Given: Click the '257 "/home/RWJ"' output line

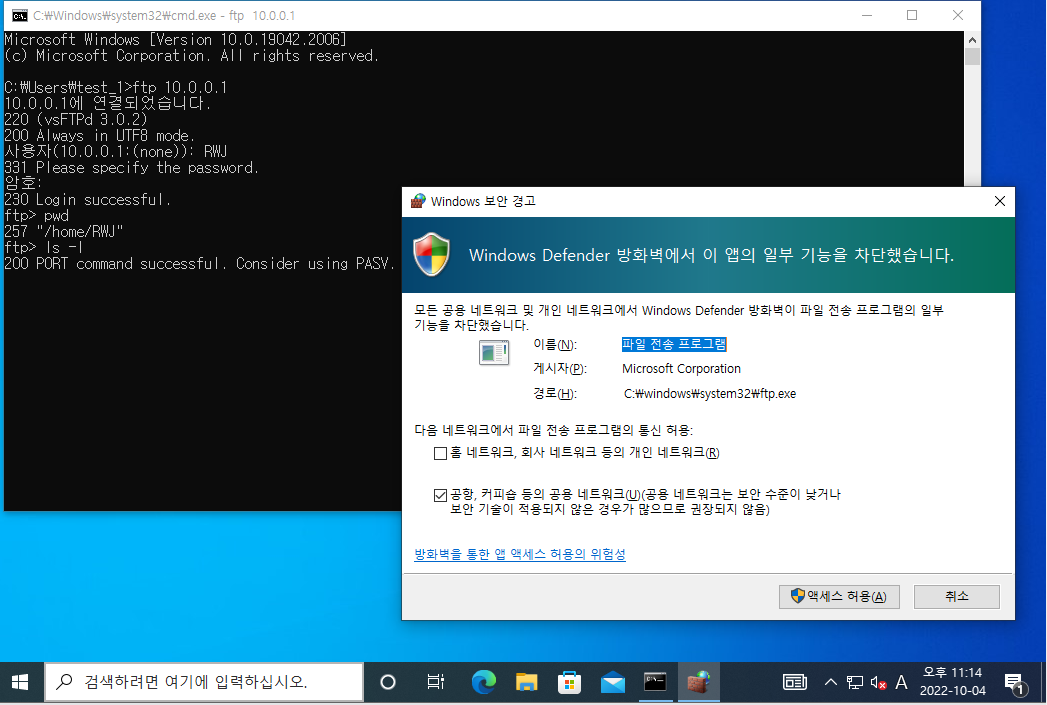Looking at the screenshot, I should 63,232.
